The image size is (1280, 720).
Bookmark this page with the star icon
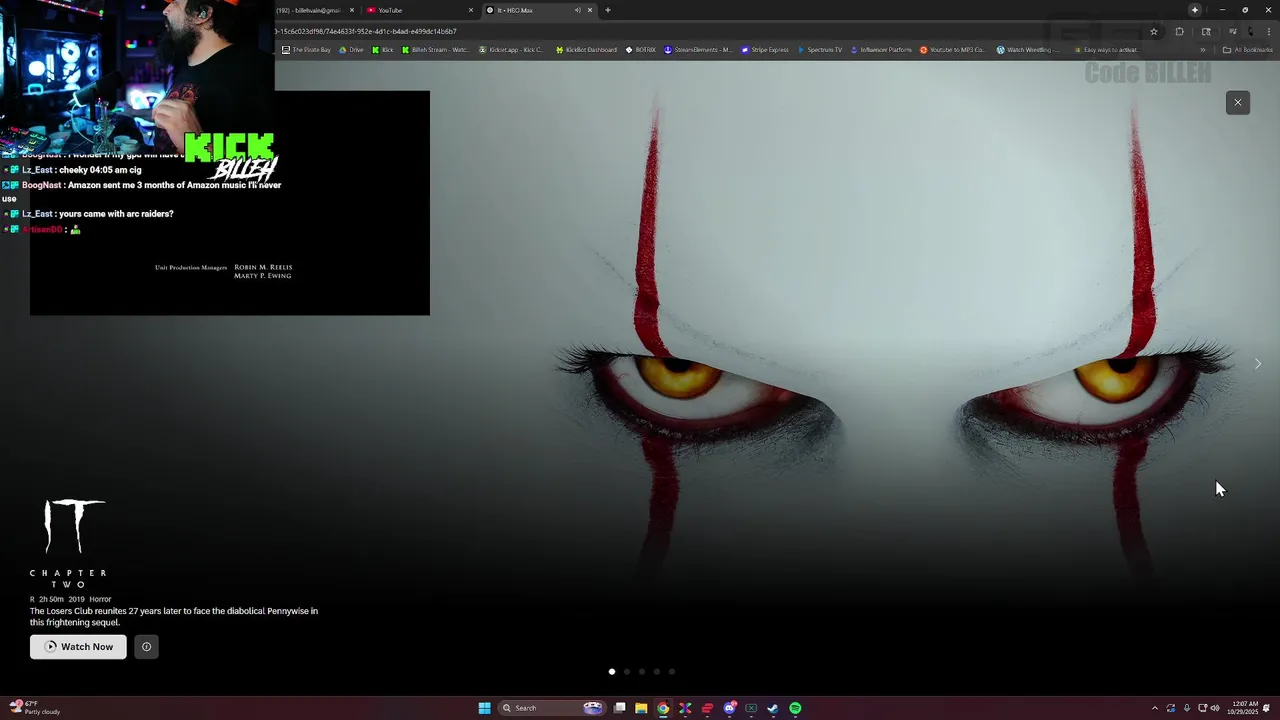[1154, 31]
